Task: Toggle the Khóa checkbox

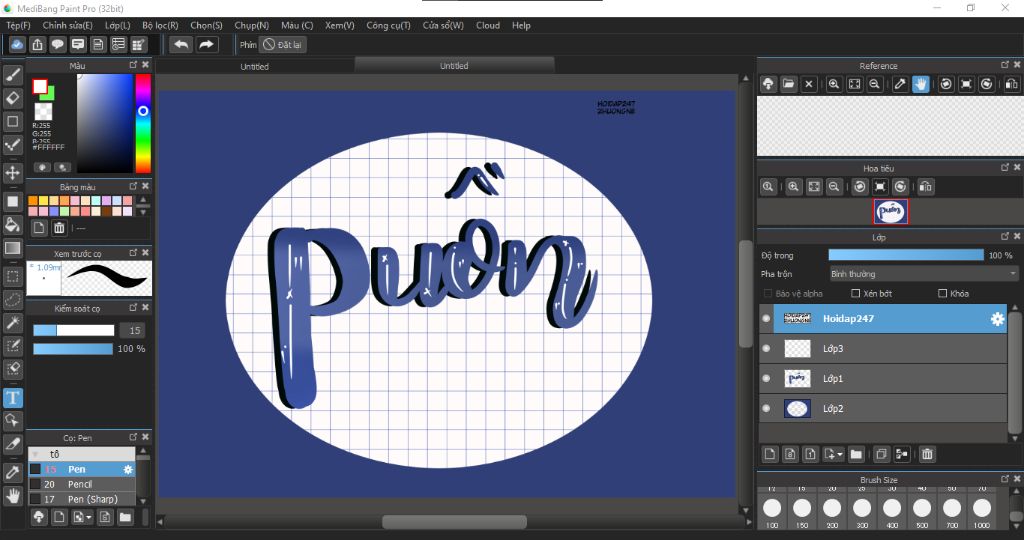Action: (942, 293)
